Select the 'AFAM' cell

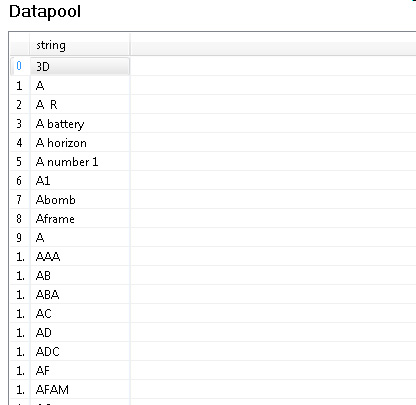pyautogui.click(x=80, y=390)
